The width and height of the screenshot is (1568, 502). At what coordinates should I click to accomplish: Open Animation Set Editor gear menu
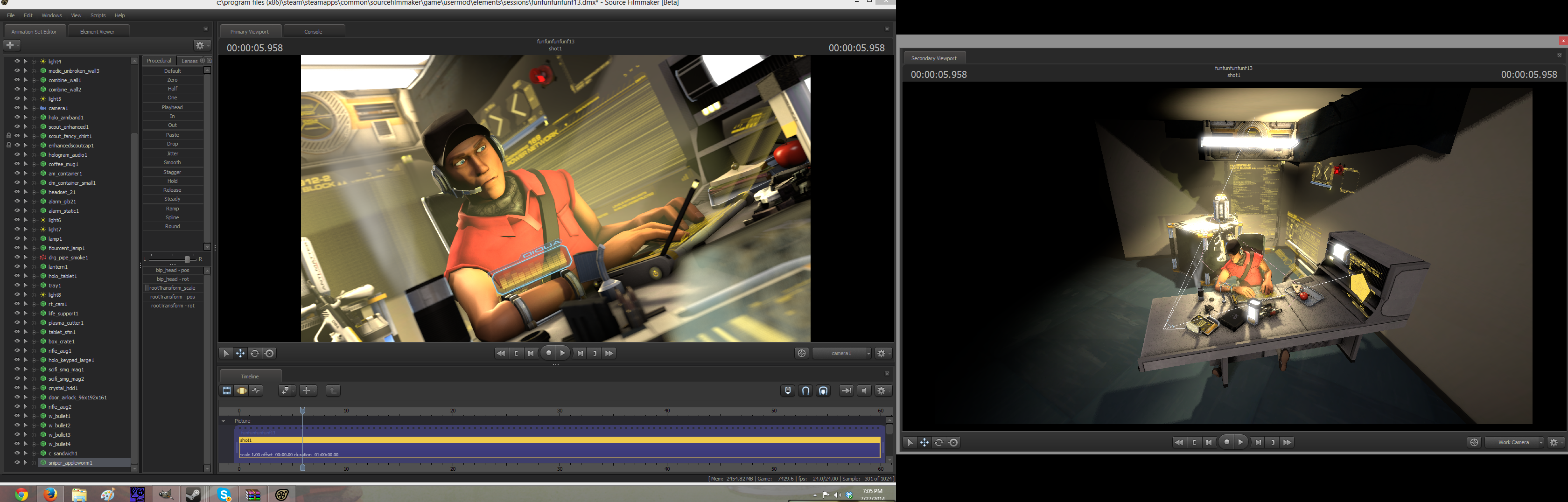click(202, 45)
